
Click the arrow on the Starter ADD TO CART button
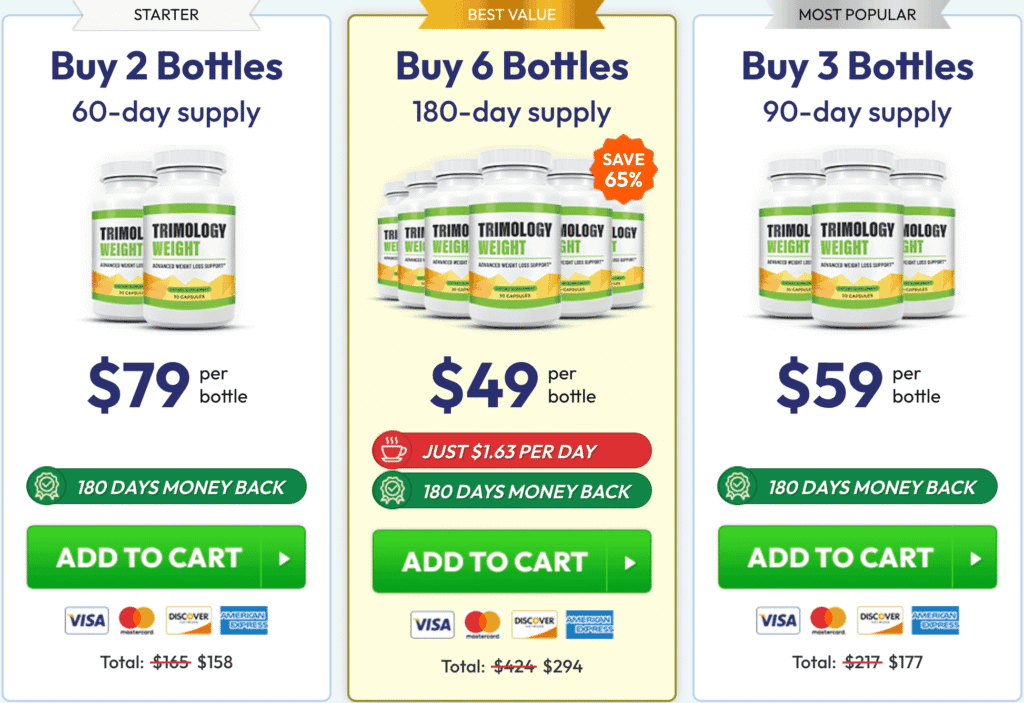(x=284, y=558)
